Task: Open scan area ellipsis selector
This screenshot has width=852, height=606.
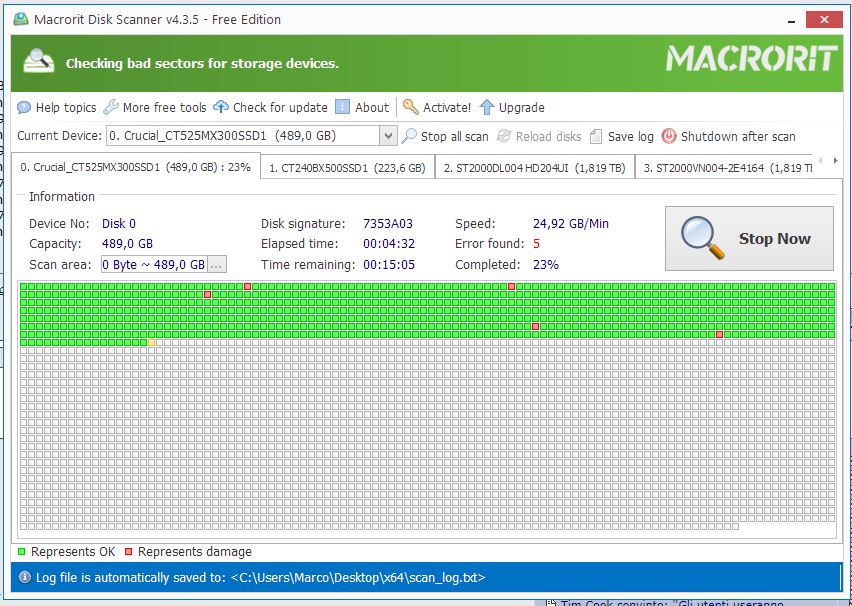Action: (x=216, y=265)
